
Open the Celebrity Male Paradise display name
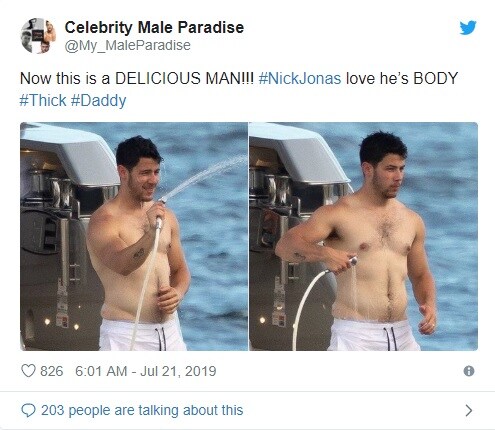[x=154, y=27]
